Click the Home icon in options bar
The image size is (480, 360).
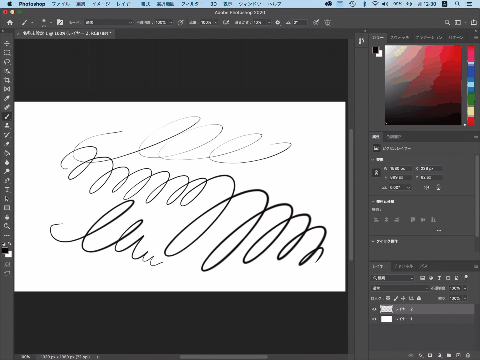pos(10,22)
